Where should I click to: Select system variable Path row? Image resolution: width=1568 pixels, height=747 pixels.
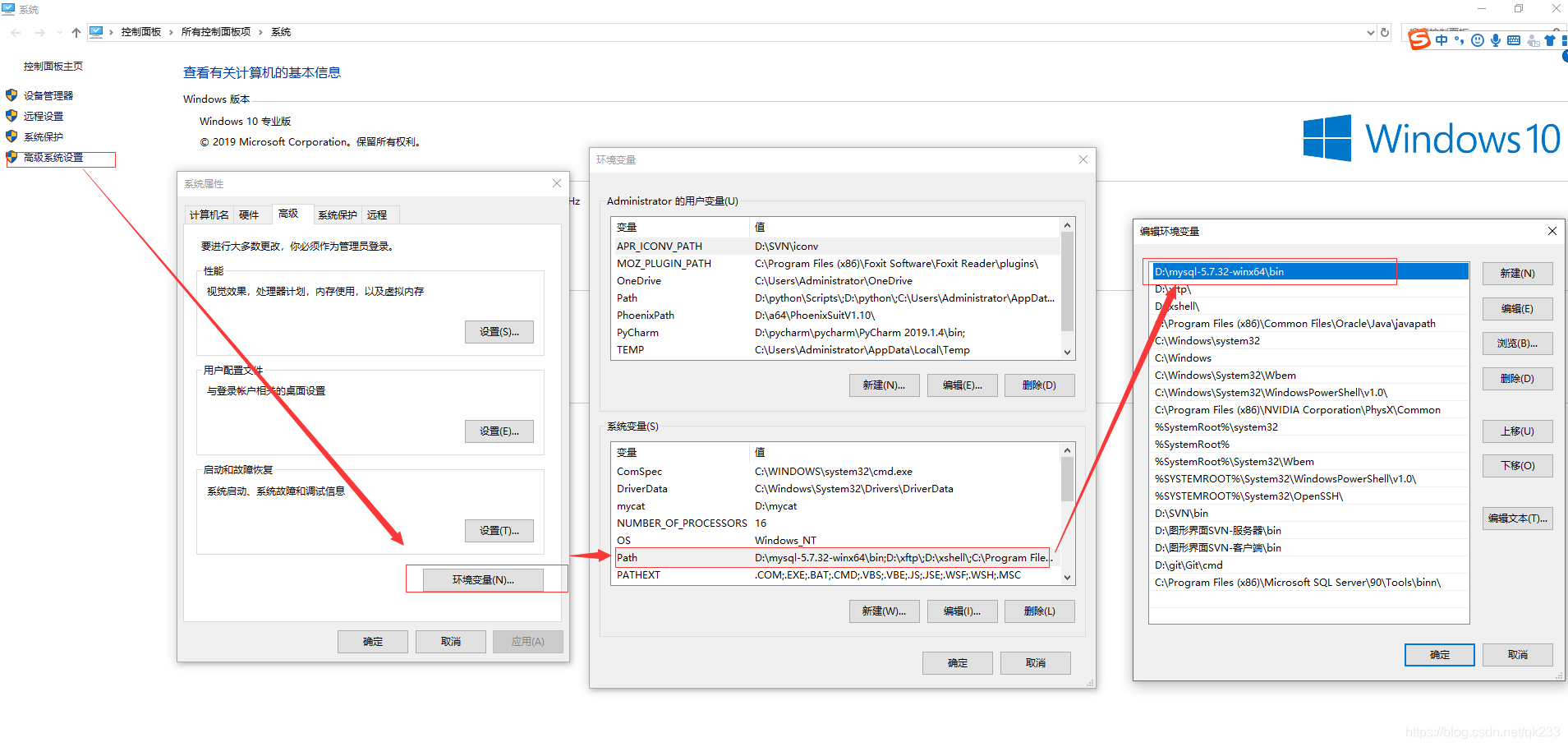pos(835,557)
